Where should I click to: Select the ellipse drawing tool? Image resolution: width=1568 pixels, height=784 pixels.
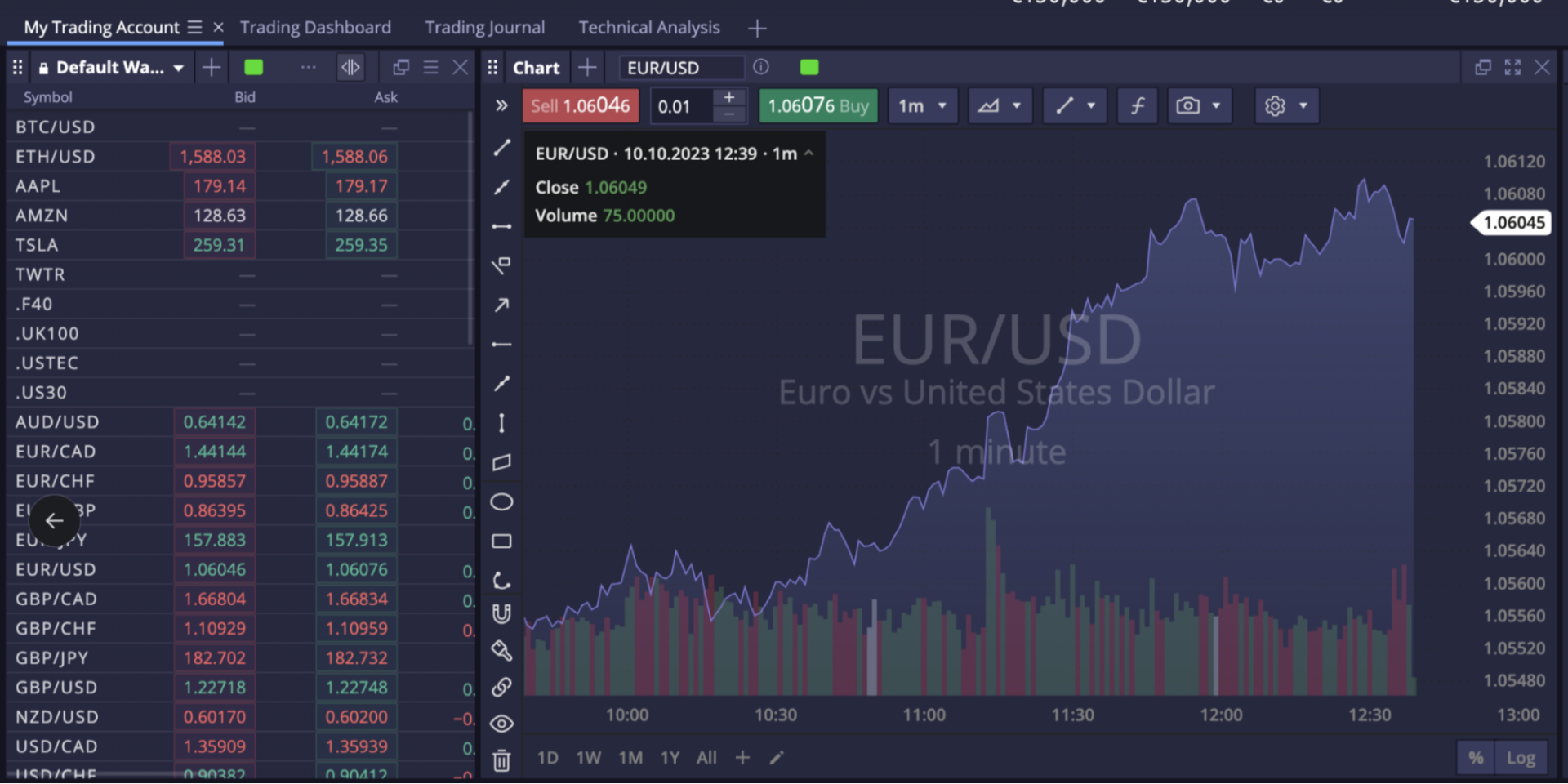[501, 501]
